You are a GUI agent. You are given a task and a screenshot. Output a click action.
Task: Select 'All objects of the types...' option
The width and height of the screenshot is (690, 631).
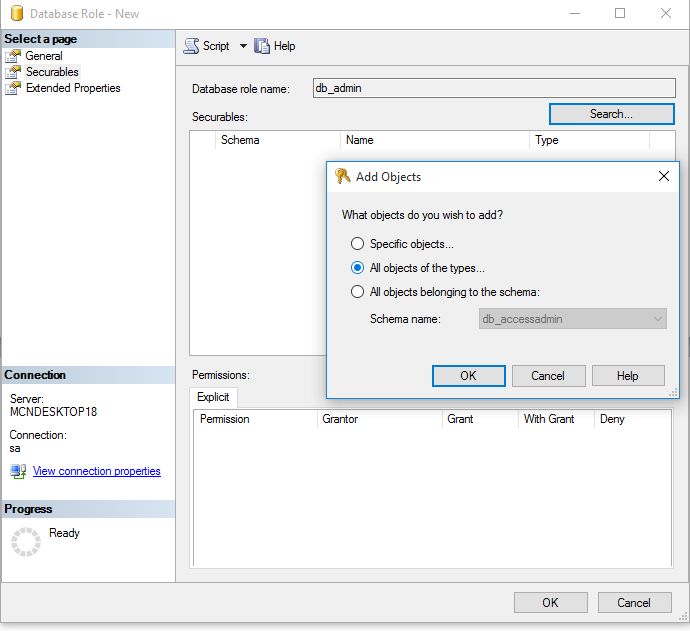[x=357, y=268]
